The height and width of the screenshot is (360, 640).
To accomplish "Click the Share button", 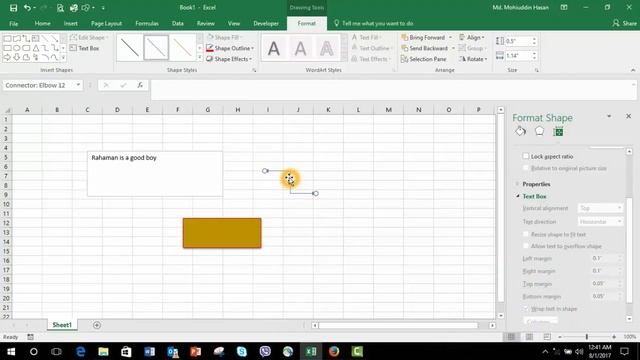I will [624, 23].
